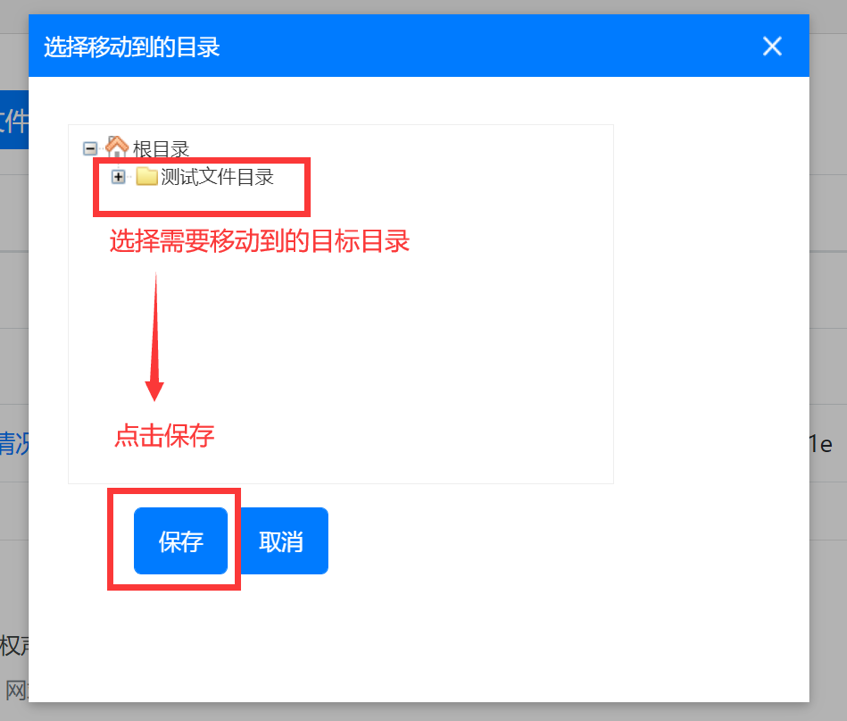The height and width of the screenshot is (721, 847).
Task: Click the dialog title 选择移动到的目录
Action: [x=131, y=47]
